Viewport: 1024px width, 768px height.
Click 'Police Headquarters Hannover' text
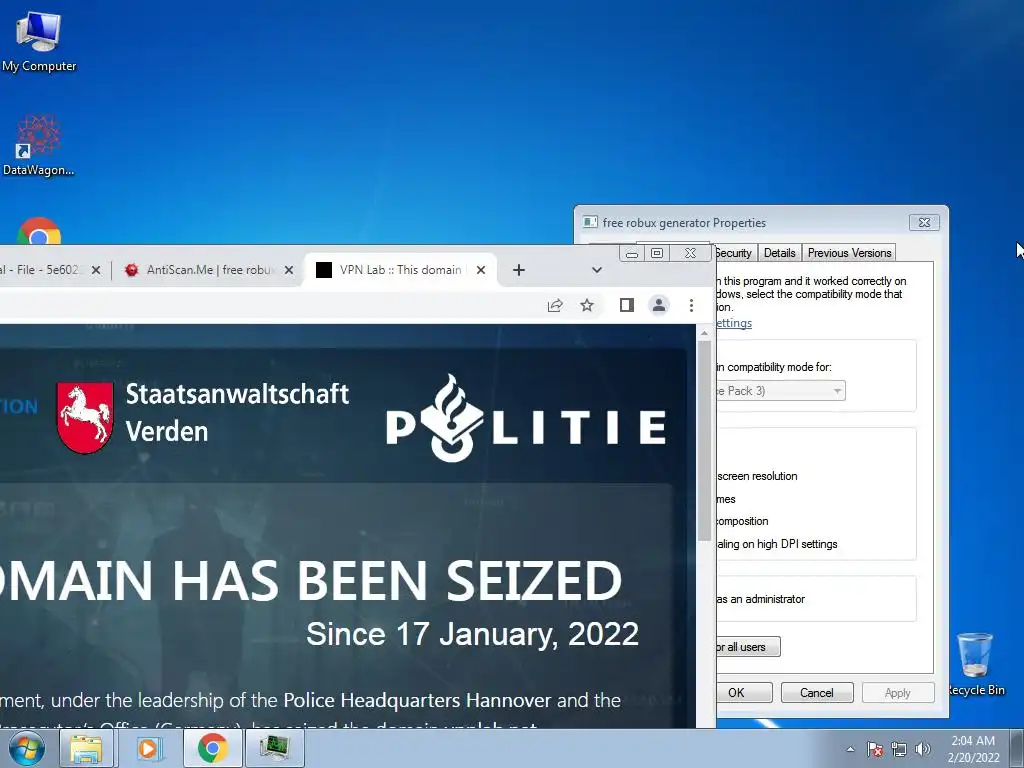pyautogui.click(x=417, y=700)
